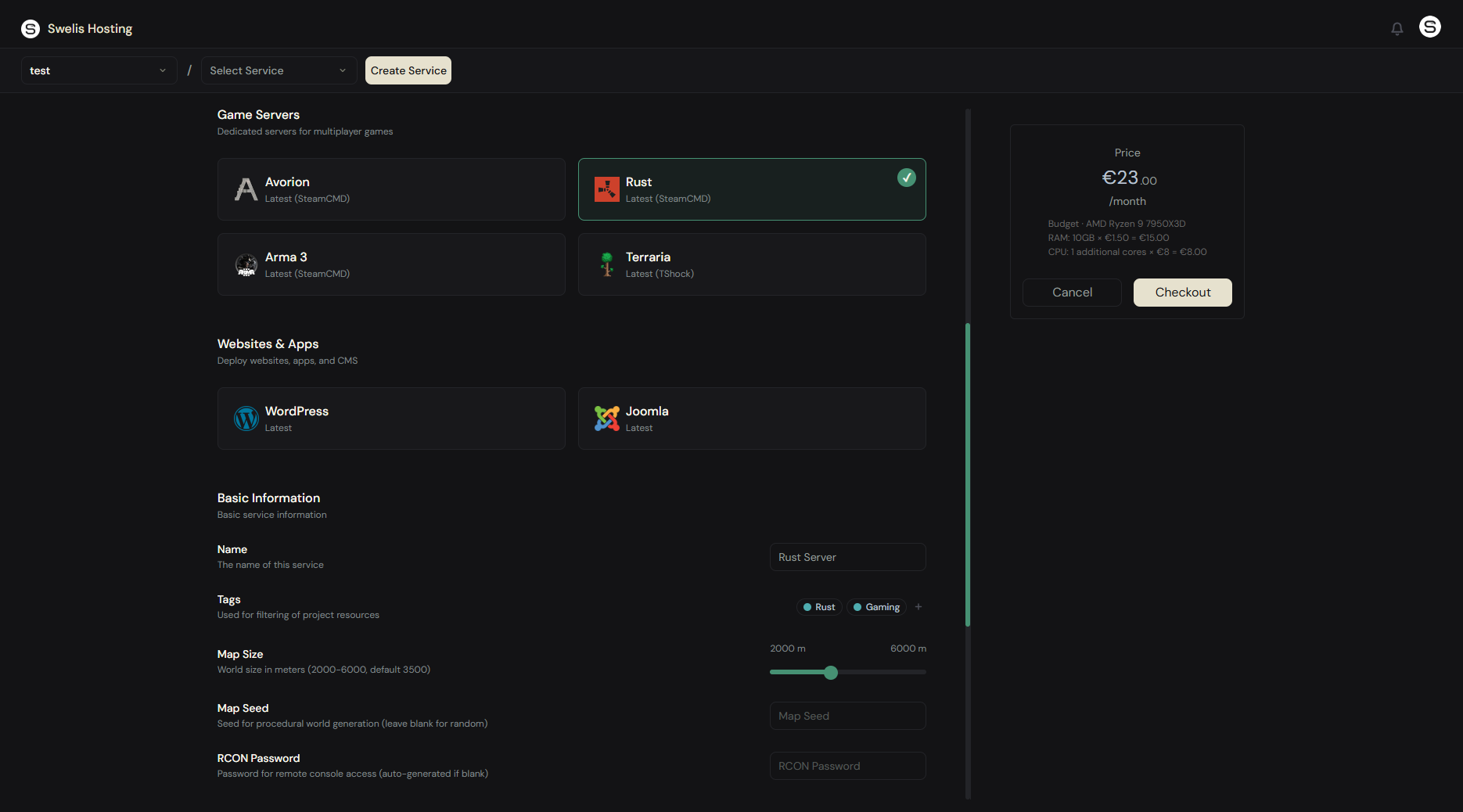The width and height of the screenshot is (1463, 812).
Task: Remove the Gaming tag
Action: 875,606
